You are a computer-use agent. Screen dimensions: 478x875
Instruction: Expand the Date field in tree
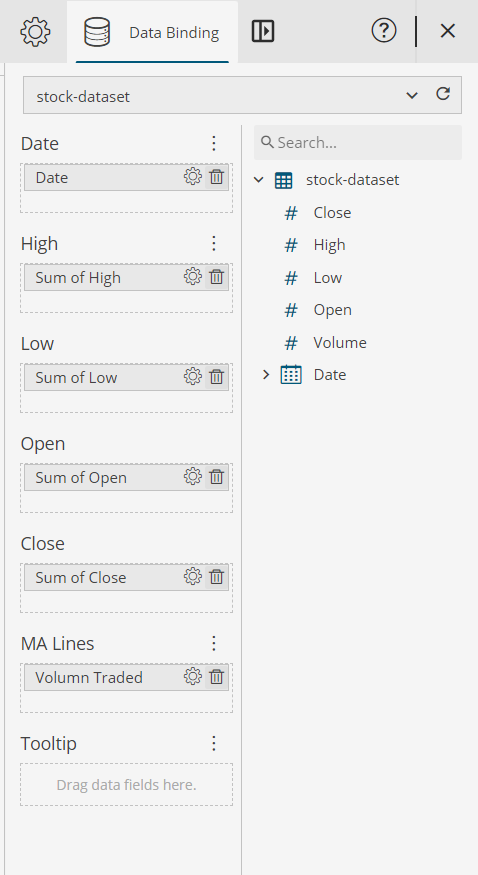(266, 374)
